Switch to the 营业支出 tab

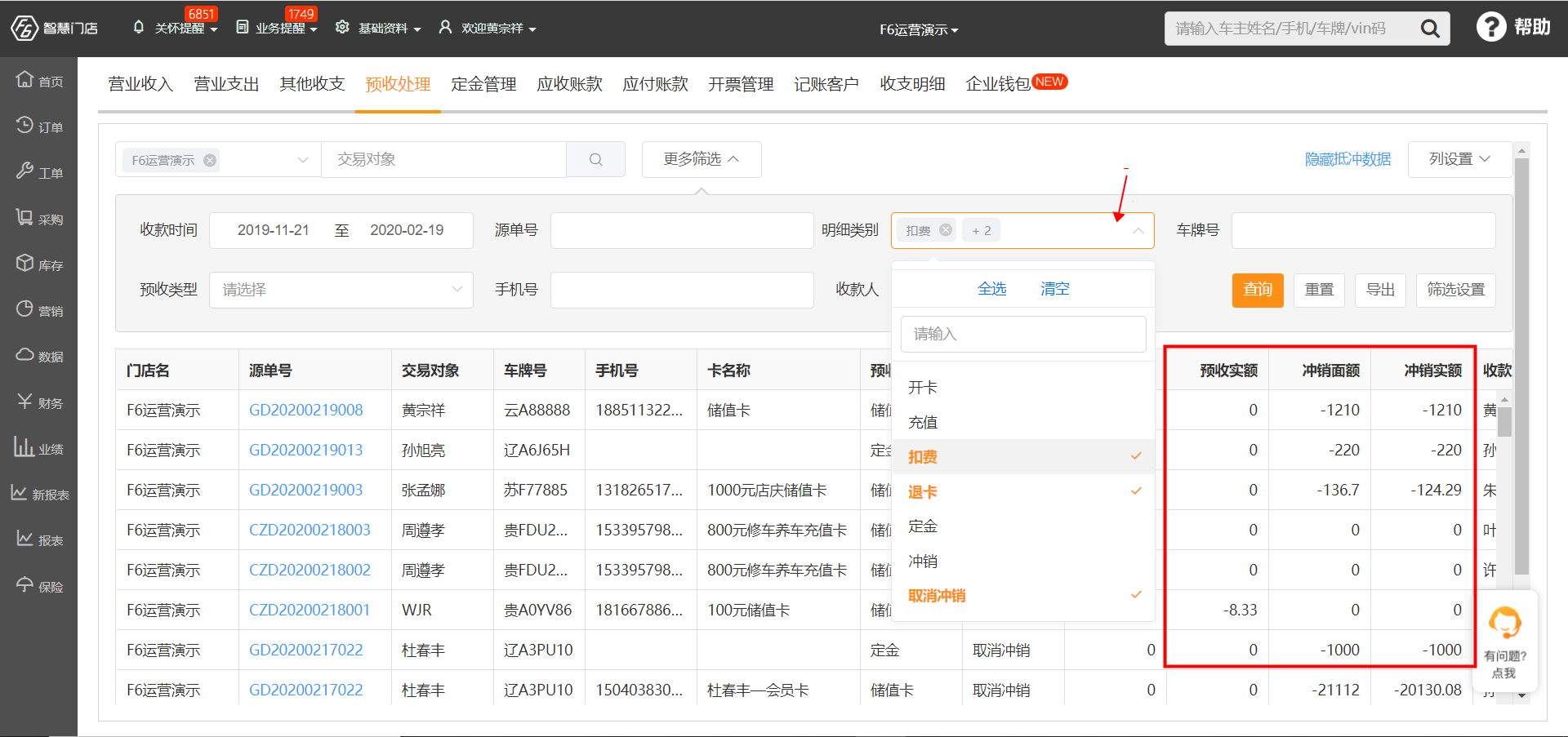click(x=226, y=84)
